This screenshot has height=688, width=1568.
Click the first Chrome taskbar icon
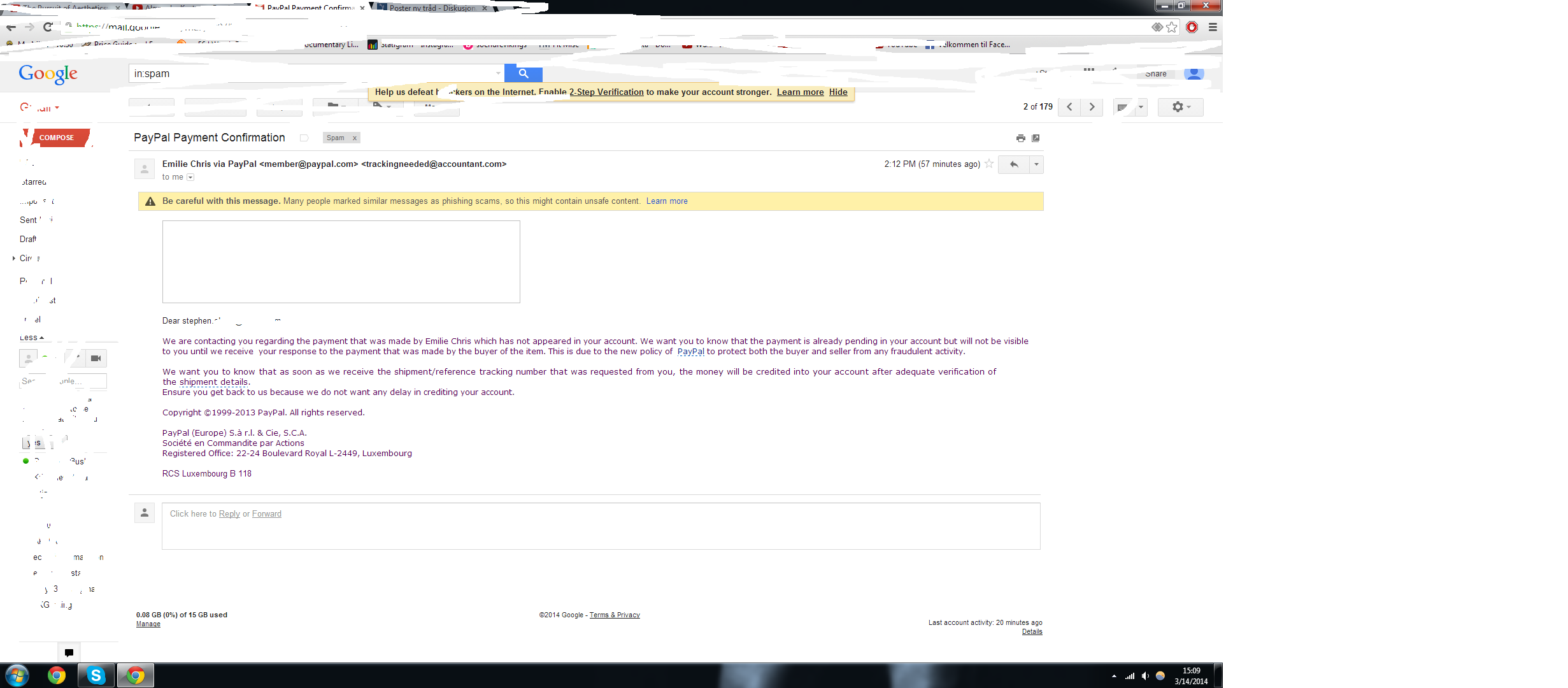[x=57, y=675]
